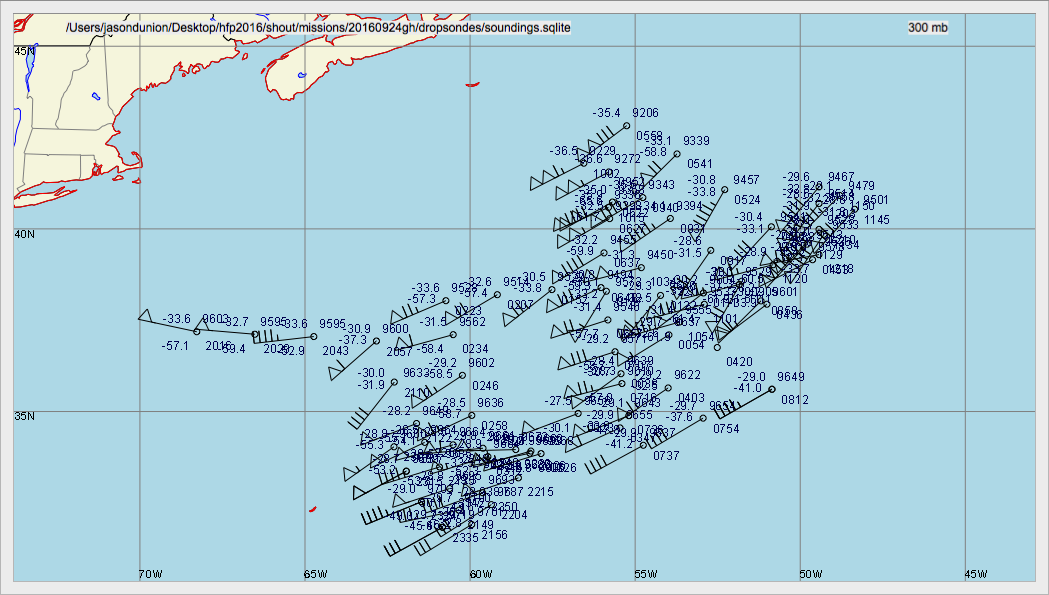Select the '9562' height value
Image resolution: width=1049 pixels, height=595 pixels.
(x=472, y=323)
